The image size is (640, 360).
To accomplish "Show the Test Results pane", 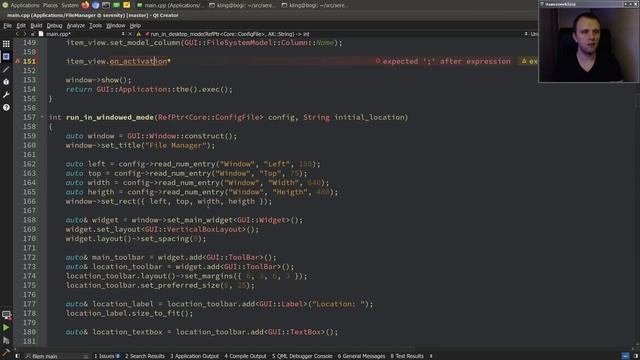I will click(407, 356).
